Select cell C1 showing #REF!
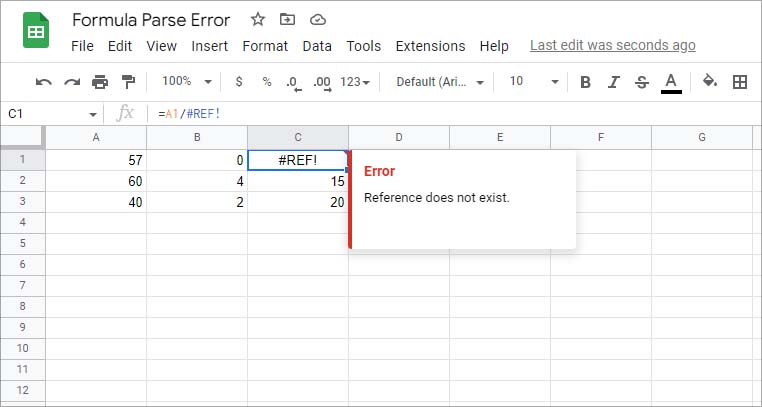Viewport: 762px width, 407px height. (298, 160)
